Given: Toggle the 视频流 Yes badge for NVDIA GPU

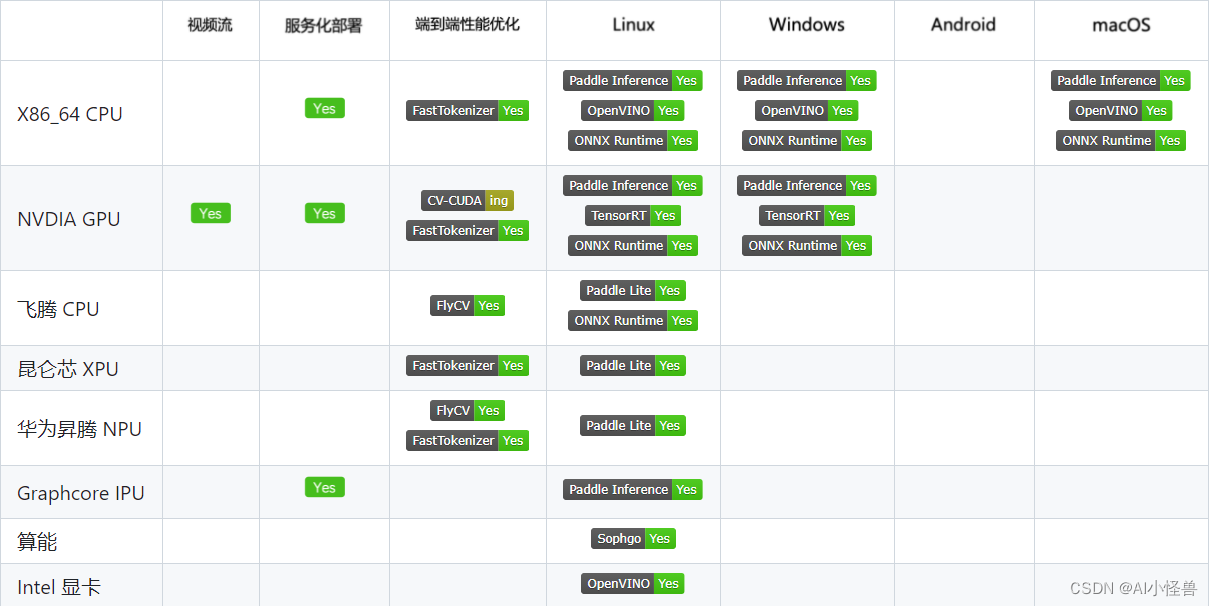Looking at the screenshot, I should [x=210, y=213].
